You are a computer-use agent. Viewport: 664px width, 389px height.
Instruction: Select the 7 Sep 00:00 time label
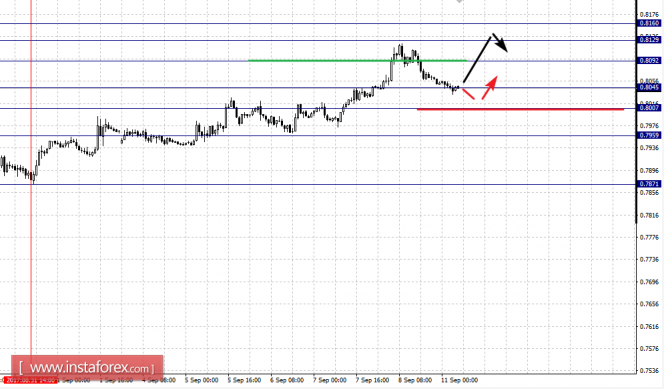329,380
